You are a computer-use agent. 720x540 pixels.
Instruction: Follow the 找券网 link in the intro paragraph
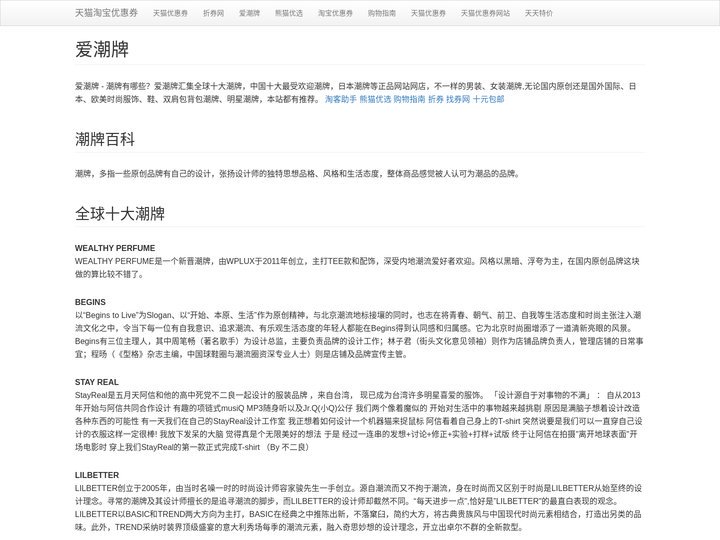tap(458, 99)
